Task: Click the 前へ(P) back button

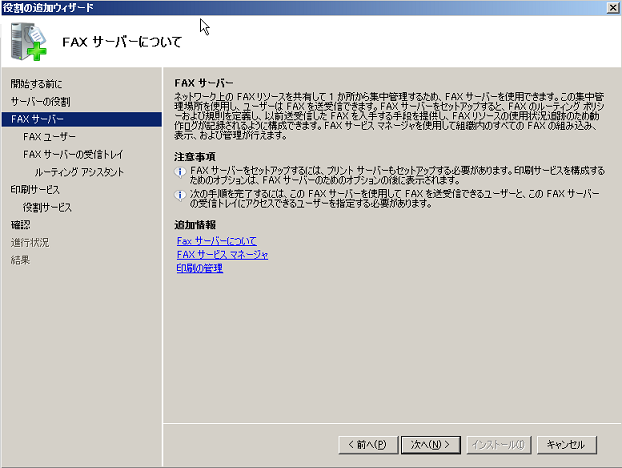Action: click(x=368, y=445)
